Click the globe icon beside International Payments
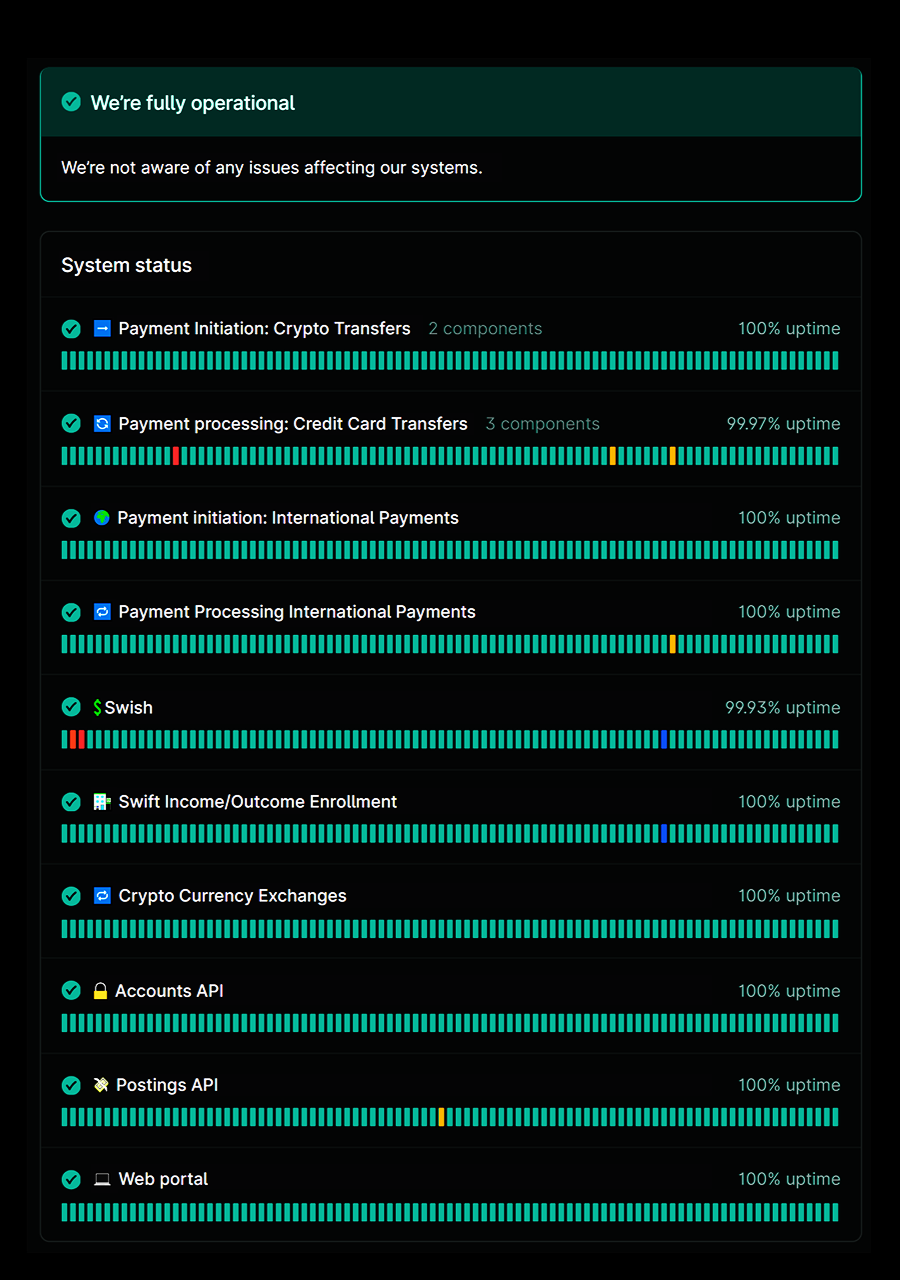 click(x=102, y=518)
